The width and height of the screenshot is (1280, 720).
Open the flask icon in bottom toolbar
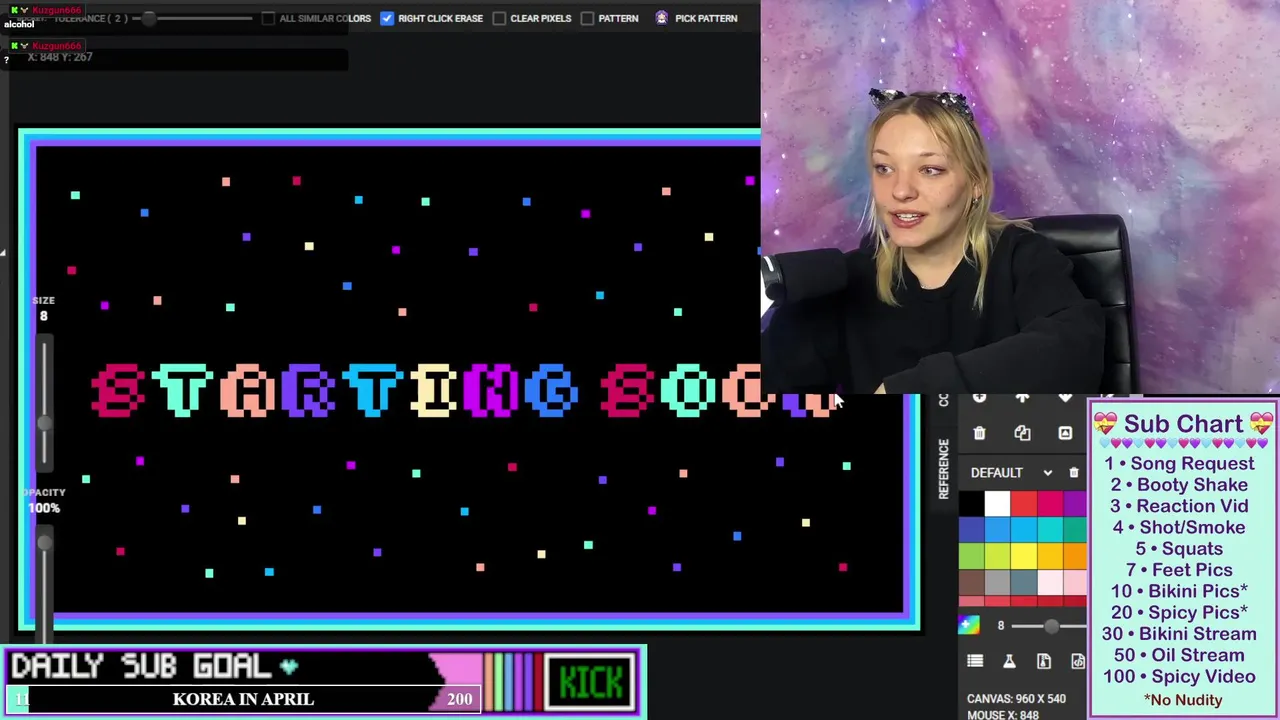[1009, 661]
